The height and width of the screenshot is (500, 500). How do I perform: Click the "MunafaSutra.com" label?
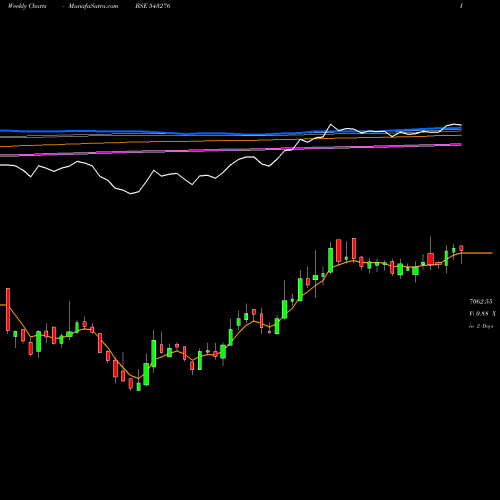click(93, 6)
